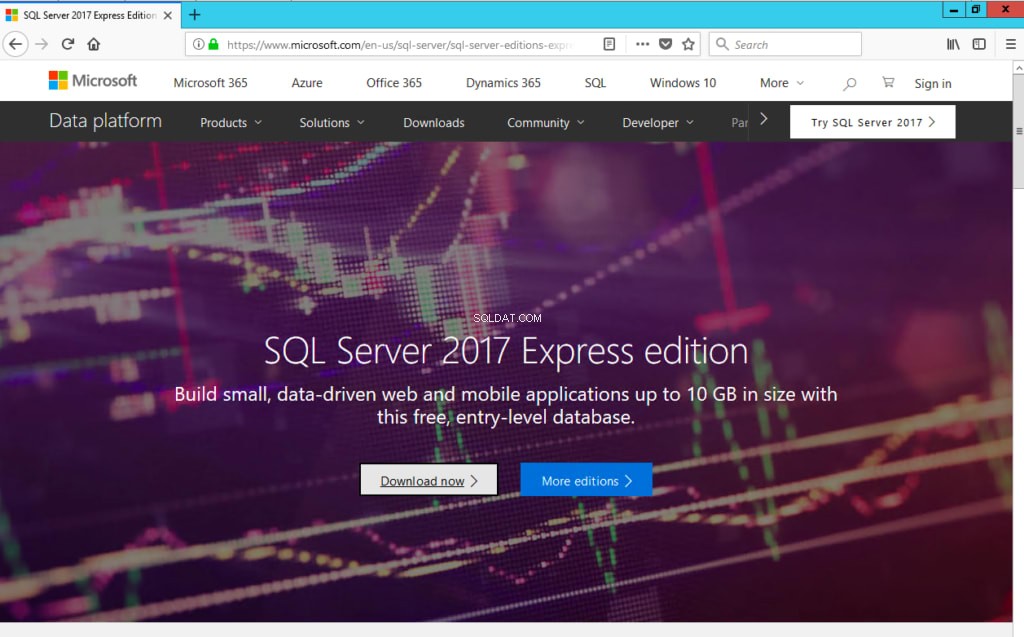The height and width of the screenshot is (637, 1024).
Task: Close the SQL Server 2017 Express tab
Action: pyautogui.click(x=168, y=15)
